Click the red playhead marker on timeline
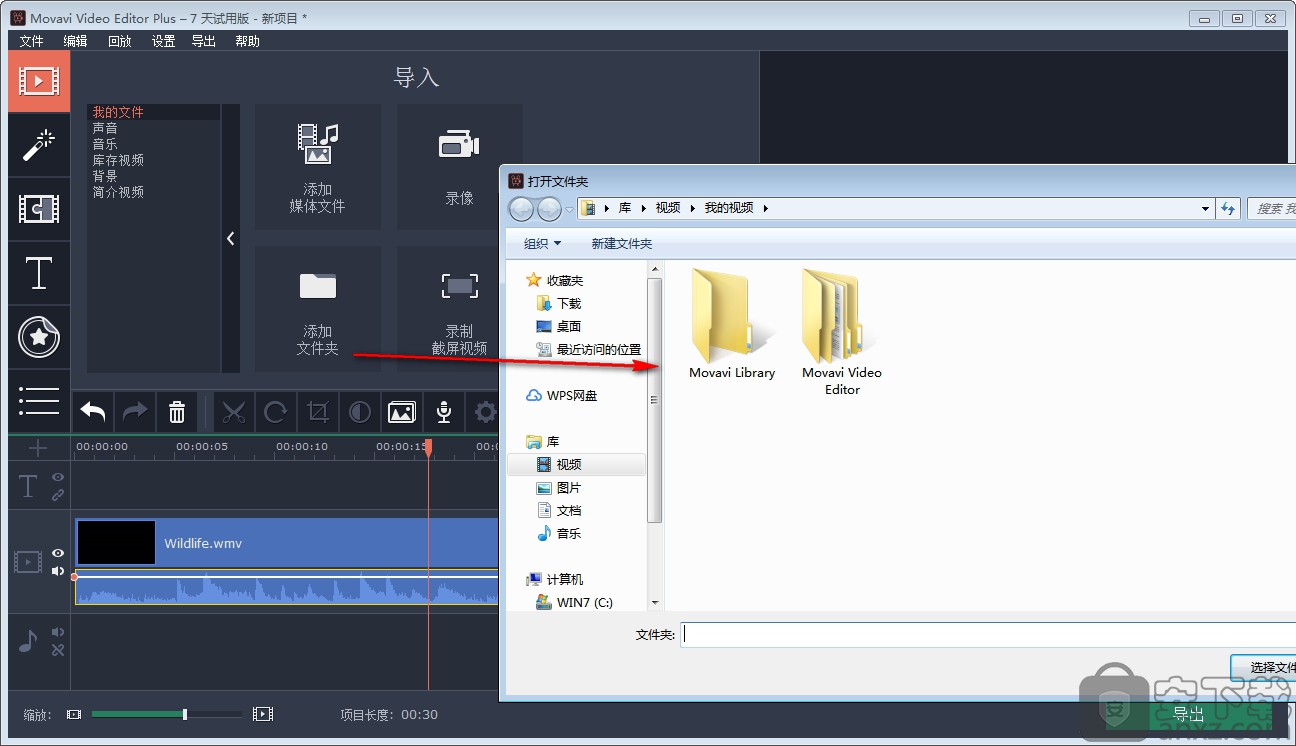The image size is (1296, 746). [x=429, y=448]
